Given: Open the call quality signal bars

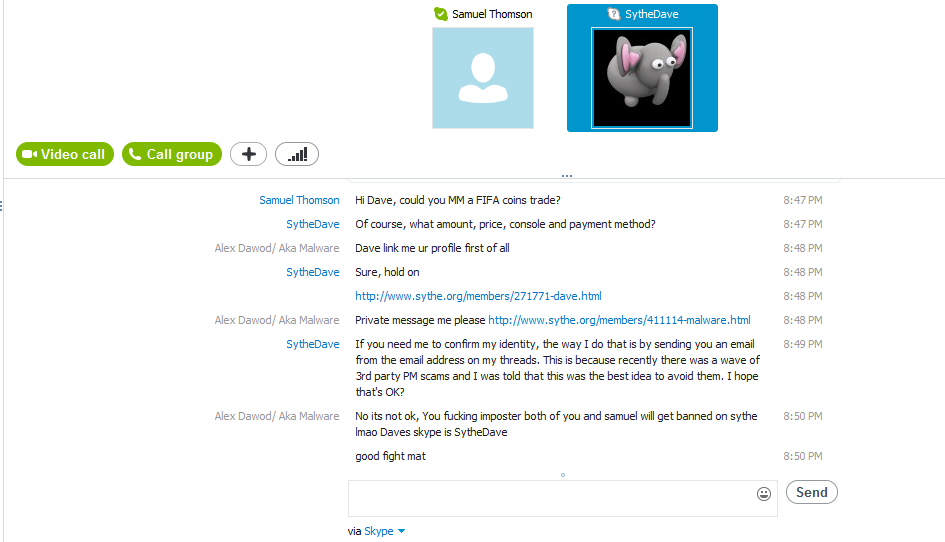Looking at the screenshot, I should click(297, 154).
